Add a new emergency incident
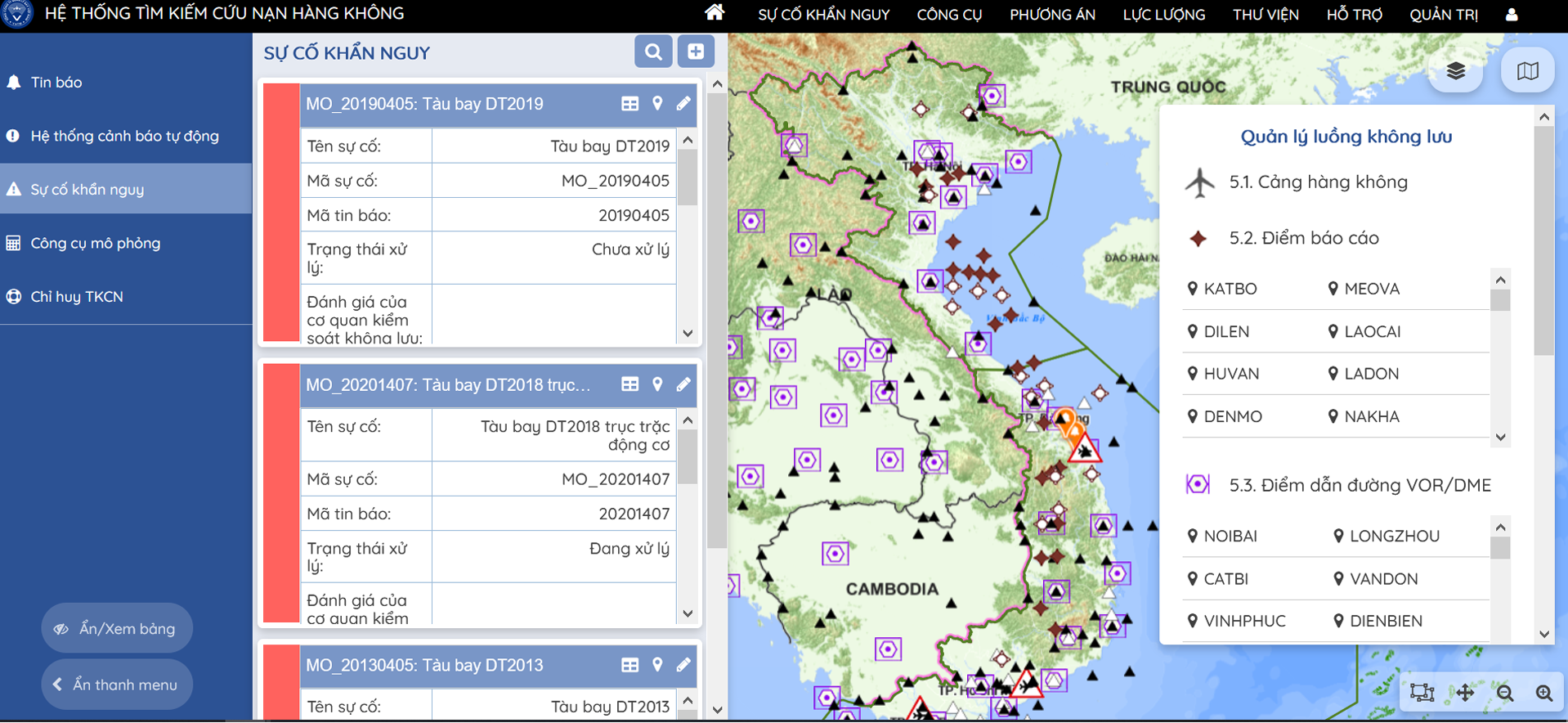 [696, 52]
